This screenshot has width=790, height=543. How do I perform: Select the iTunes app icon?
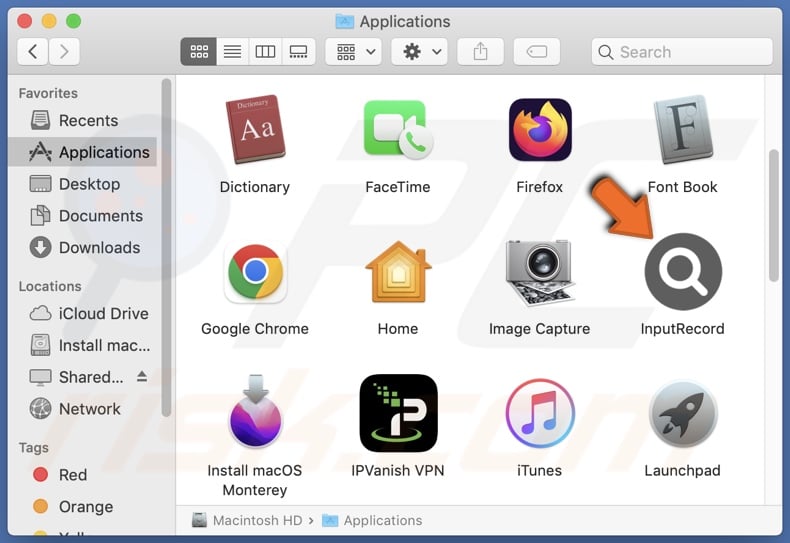[540, 414]
